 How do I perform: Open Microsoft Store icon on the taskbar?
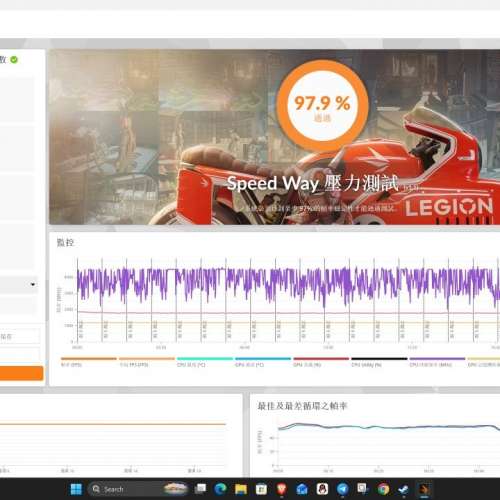[261, 489]
